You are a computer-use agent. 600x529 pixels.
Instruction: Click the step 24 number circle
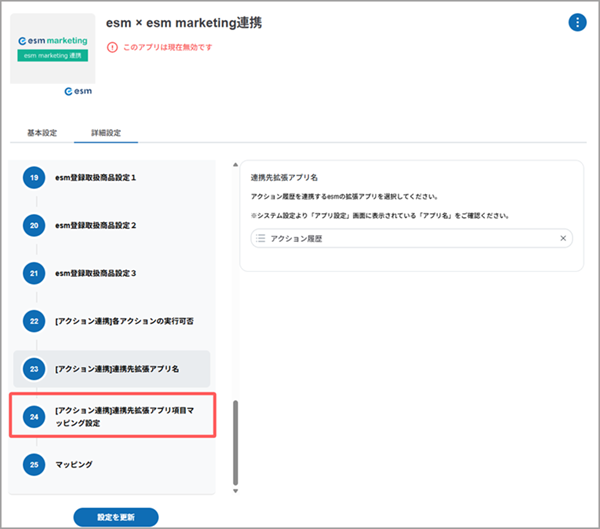coord(34,417)
